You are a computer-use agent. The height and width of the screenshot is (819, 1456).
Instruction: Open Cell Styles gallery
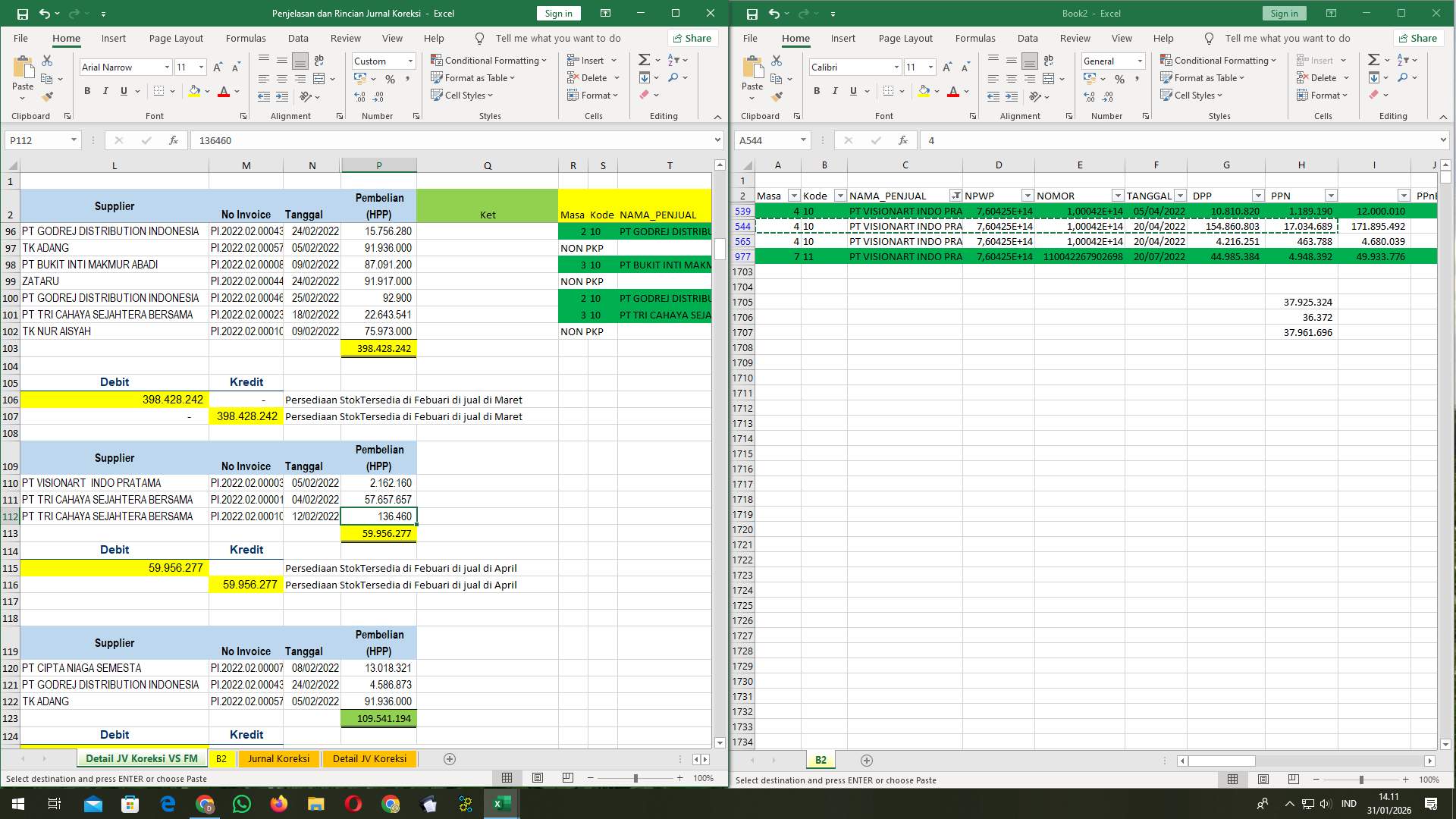462,95
